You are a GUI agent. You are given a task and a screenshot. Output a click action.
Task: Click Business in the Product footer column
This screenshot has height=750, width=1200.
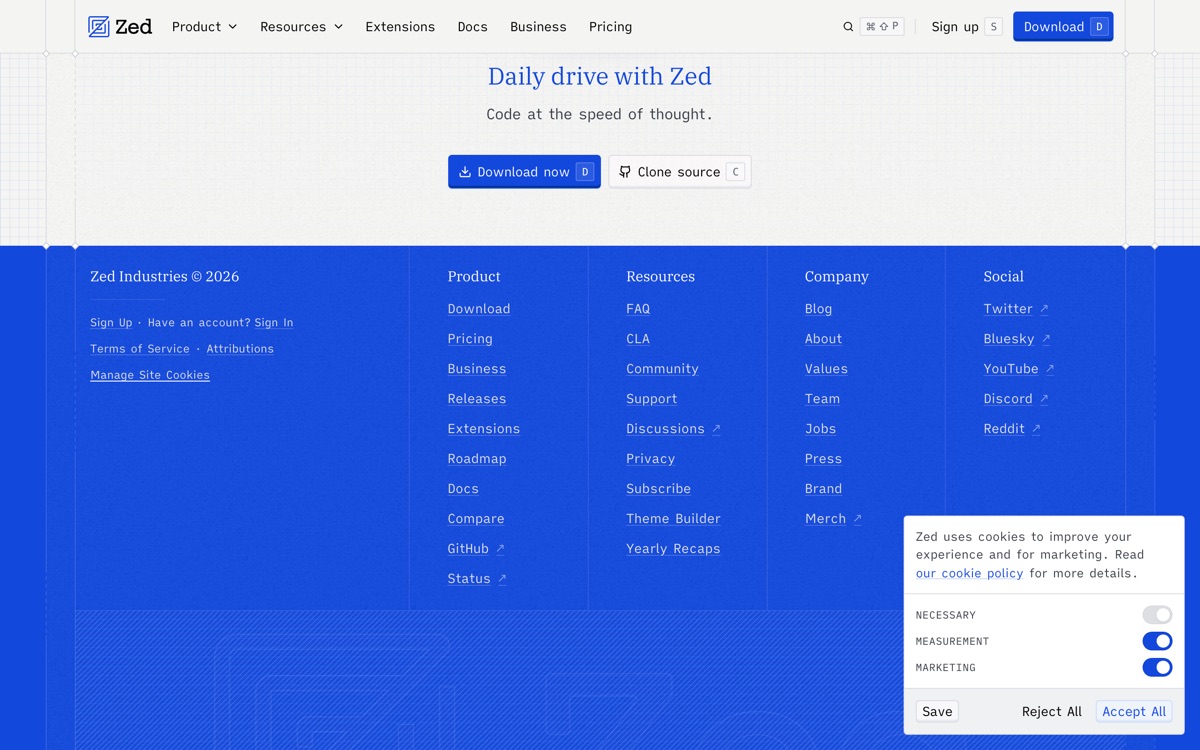(477, 369)
